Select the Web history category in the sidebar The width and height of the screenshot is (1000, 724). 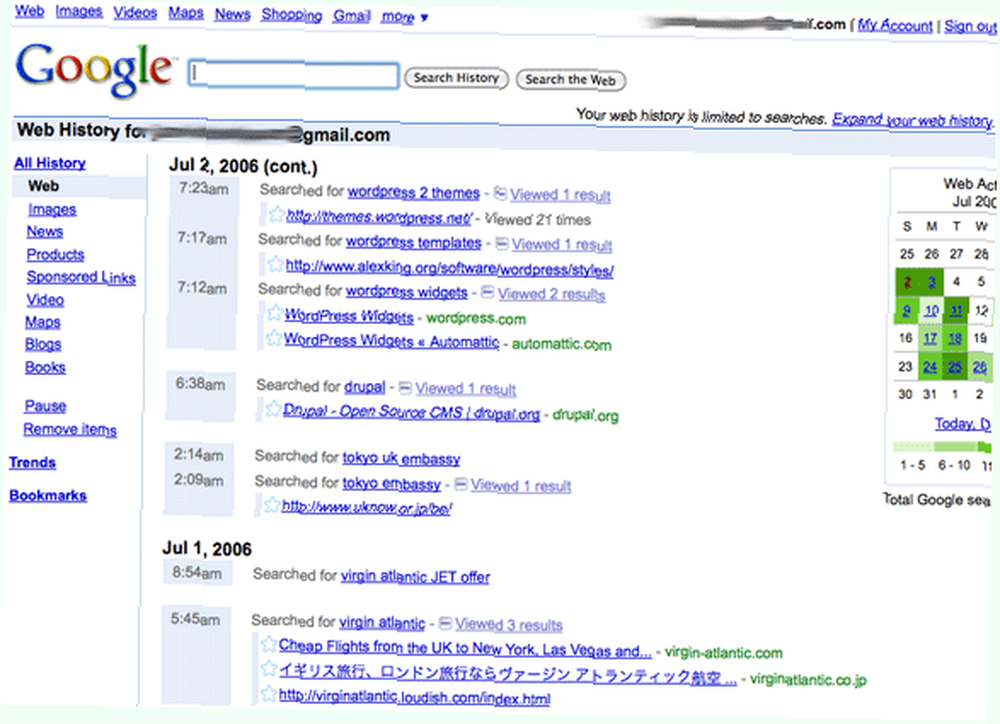43,186
